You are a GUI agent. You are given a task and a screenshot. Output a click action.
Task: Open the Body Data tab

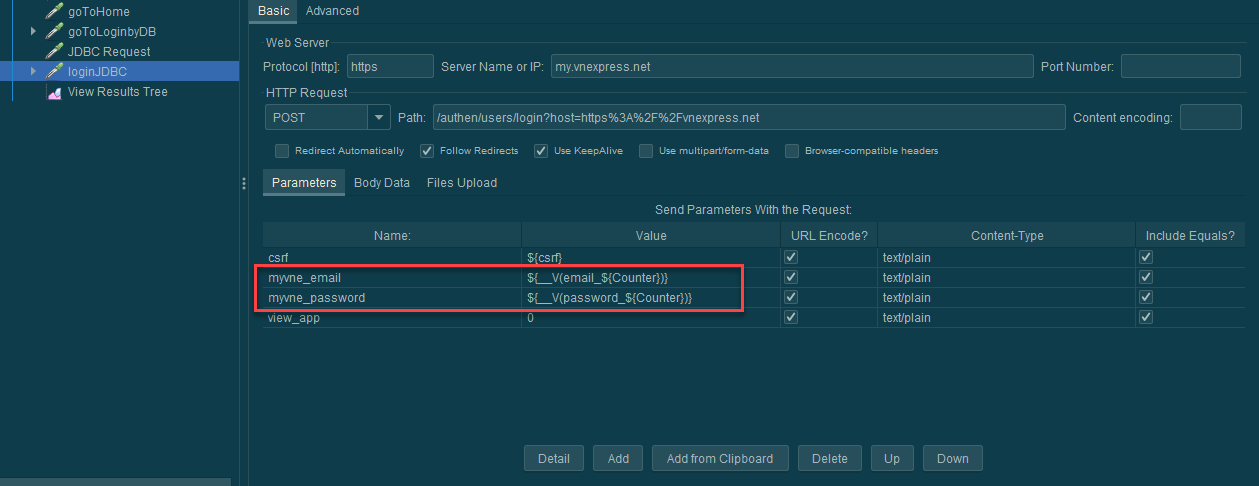point(382,183)
